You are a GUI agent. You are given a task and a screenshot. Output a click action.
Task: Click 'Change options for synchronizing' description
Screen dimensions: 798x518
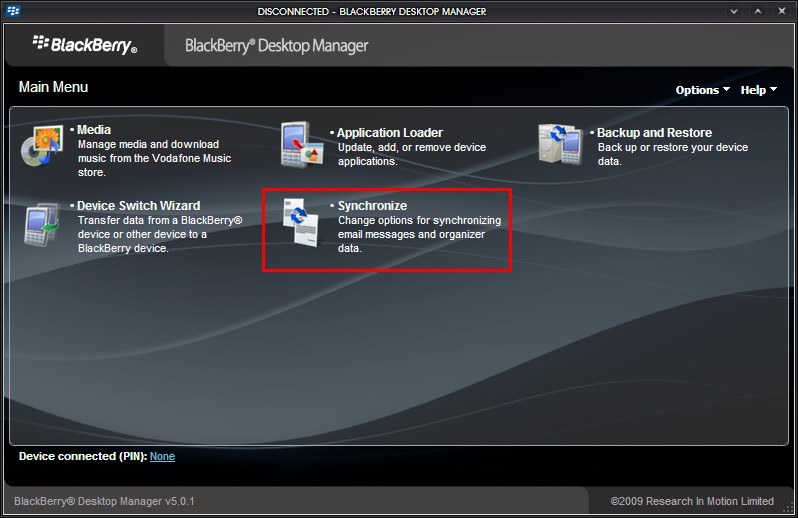(x=419, y=234)
